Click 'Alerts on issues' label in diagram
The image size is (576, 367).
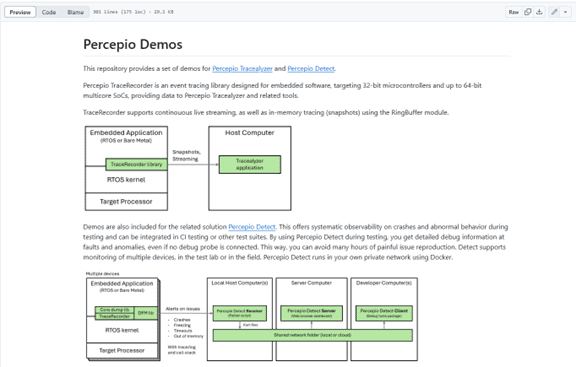click(x=183, y=309)
